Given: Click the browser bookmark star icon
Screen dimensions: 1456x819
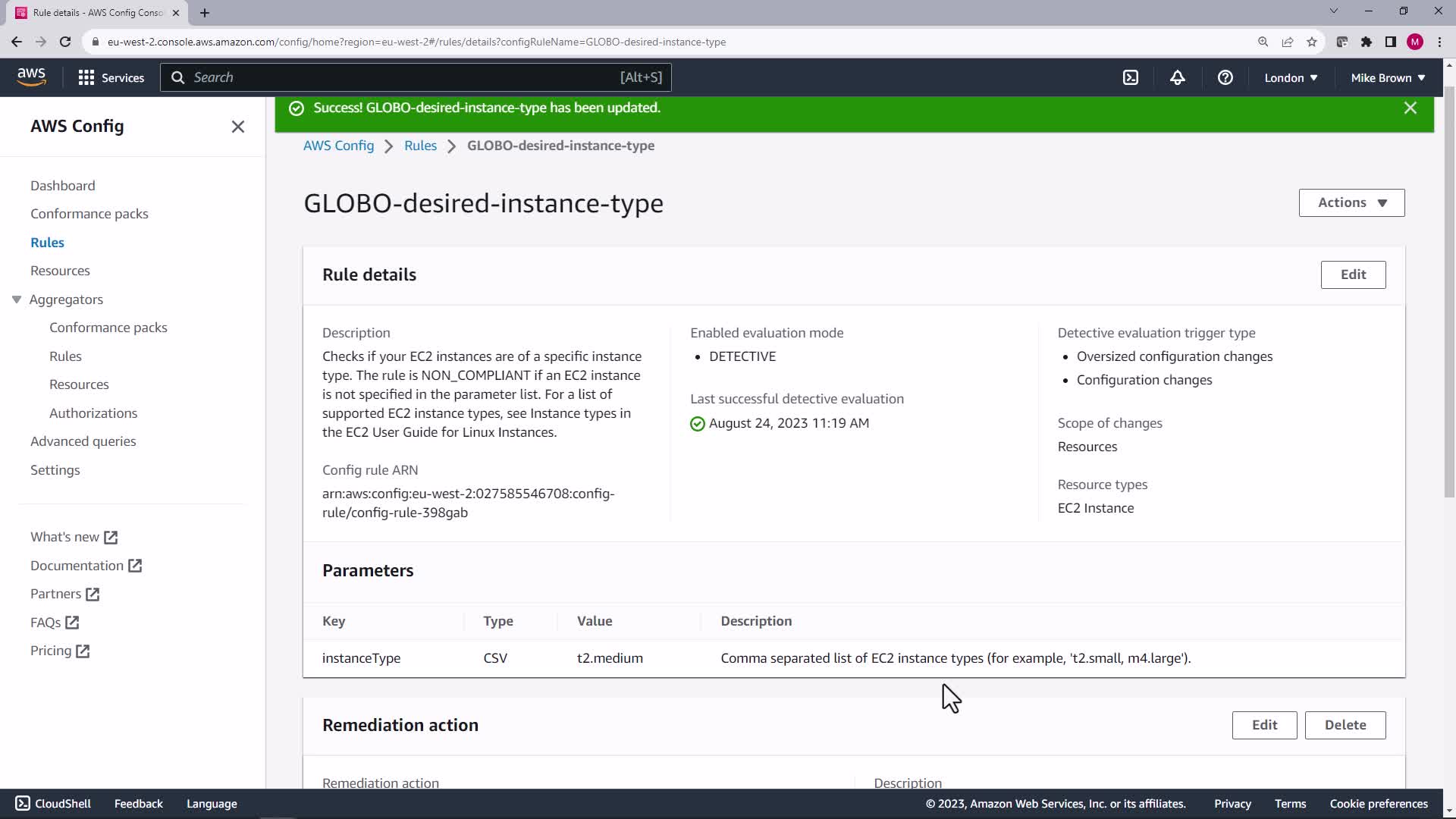Looking at the screenshot, I should [1311, 42].
